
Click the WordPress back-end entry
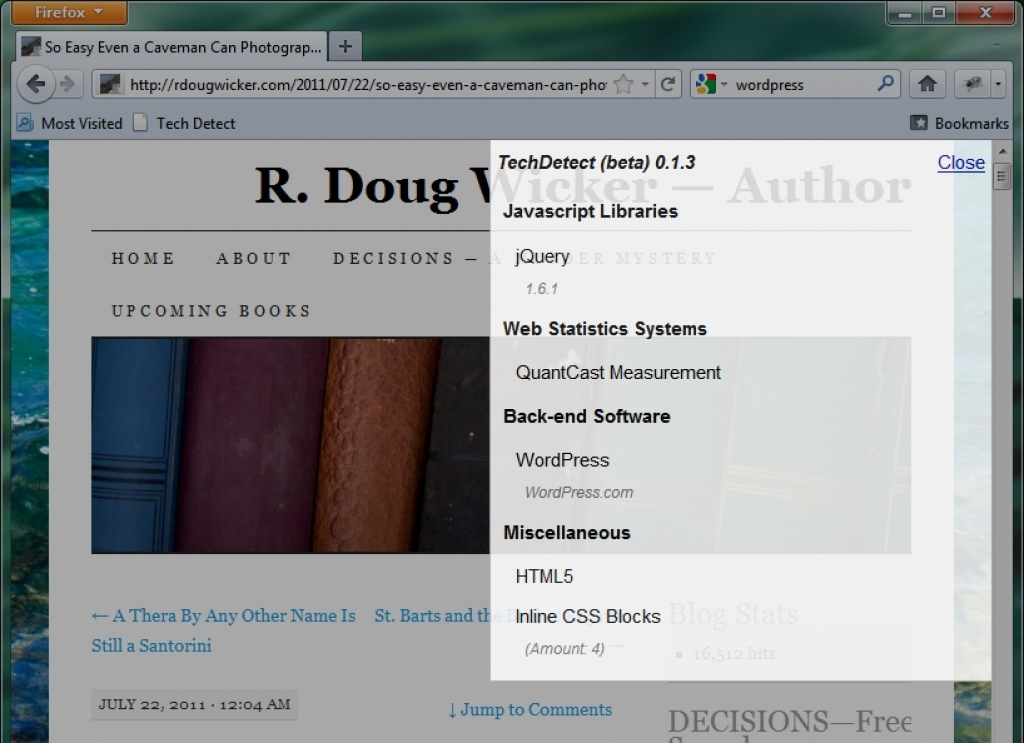click(x=562, y=460)
